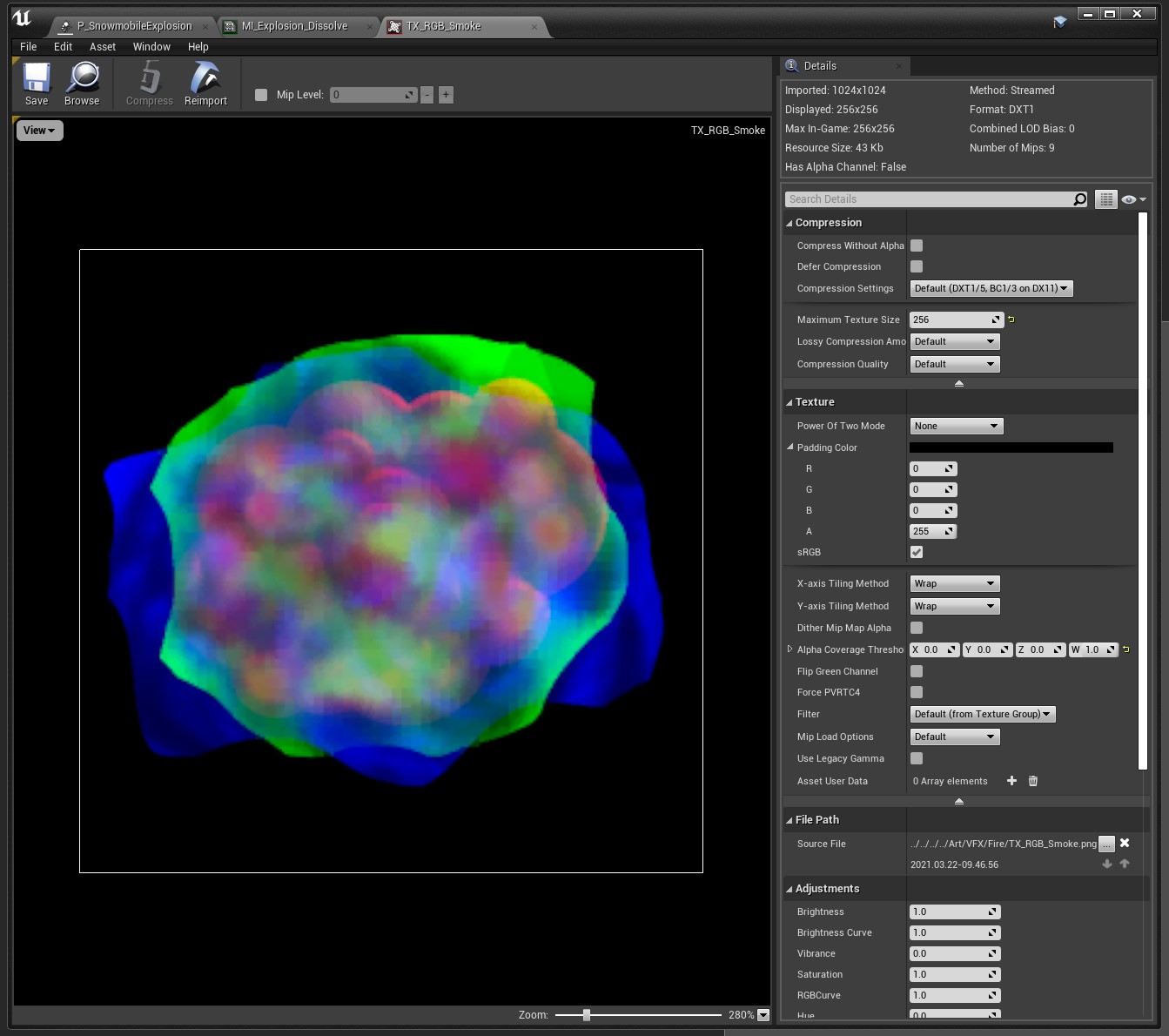Image resolution: width=1169 pixels, height=1036 pixels.
Task: Click the Save toolbar icon
Action: coord(37,78)
